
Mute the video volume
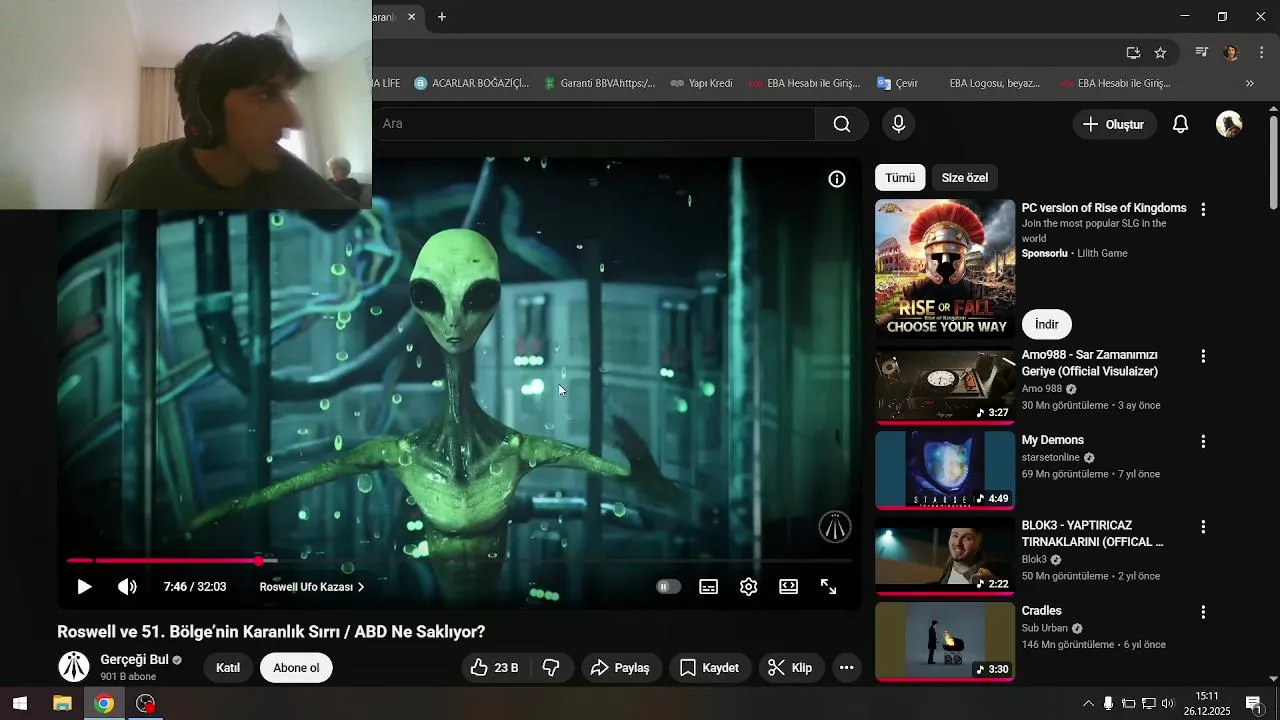(127, 587)
